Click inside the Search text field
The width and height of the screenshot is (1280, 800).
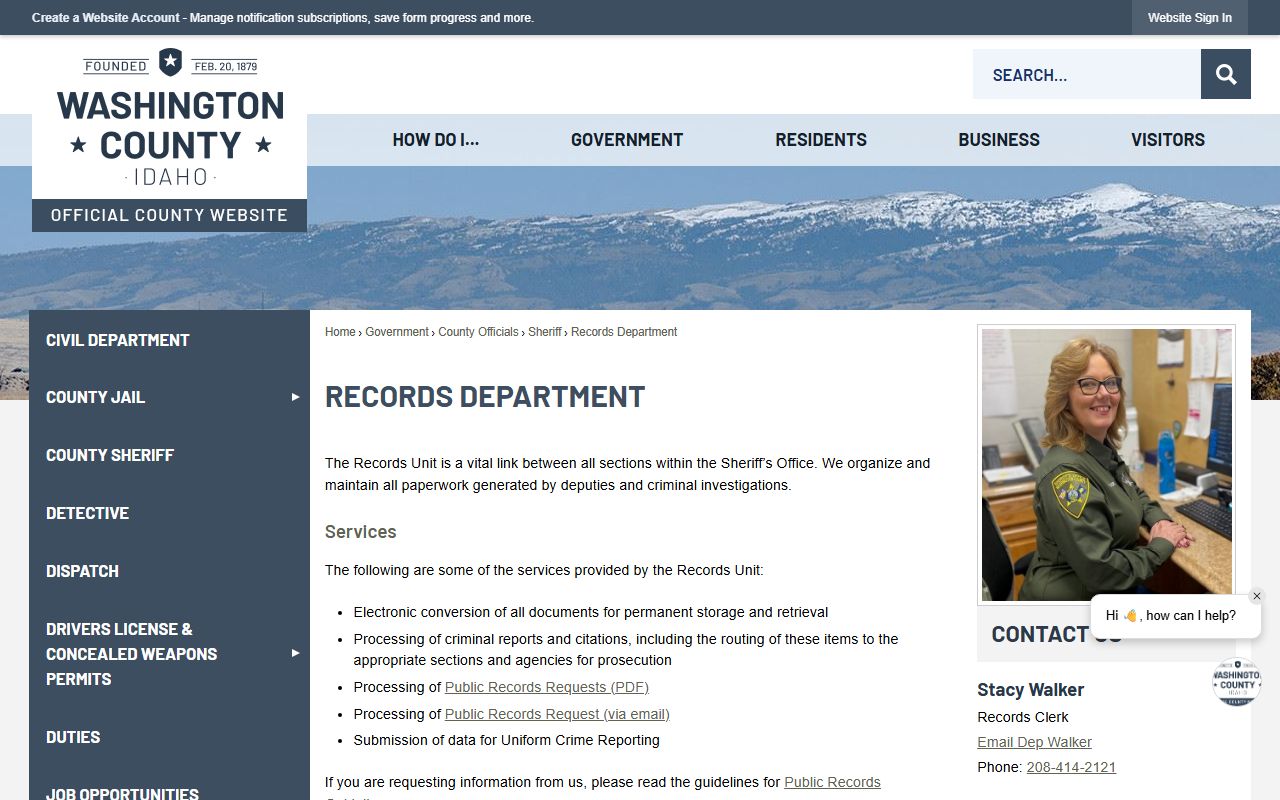point(1087,74)
